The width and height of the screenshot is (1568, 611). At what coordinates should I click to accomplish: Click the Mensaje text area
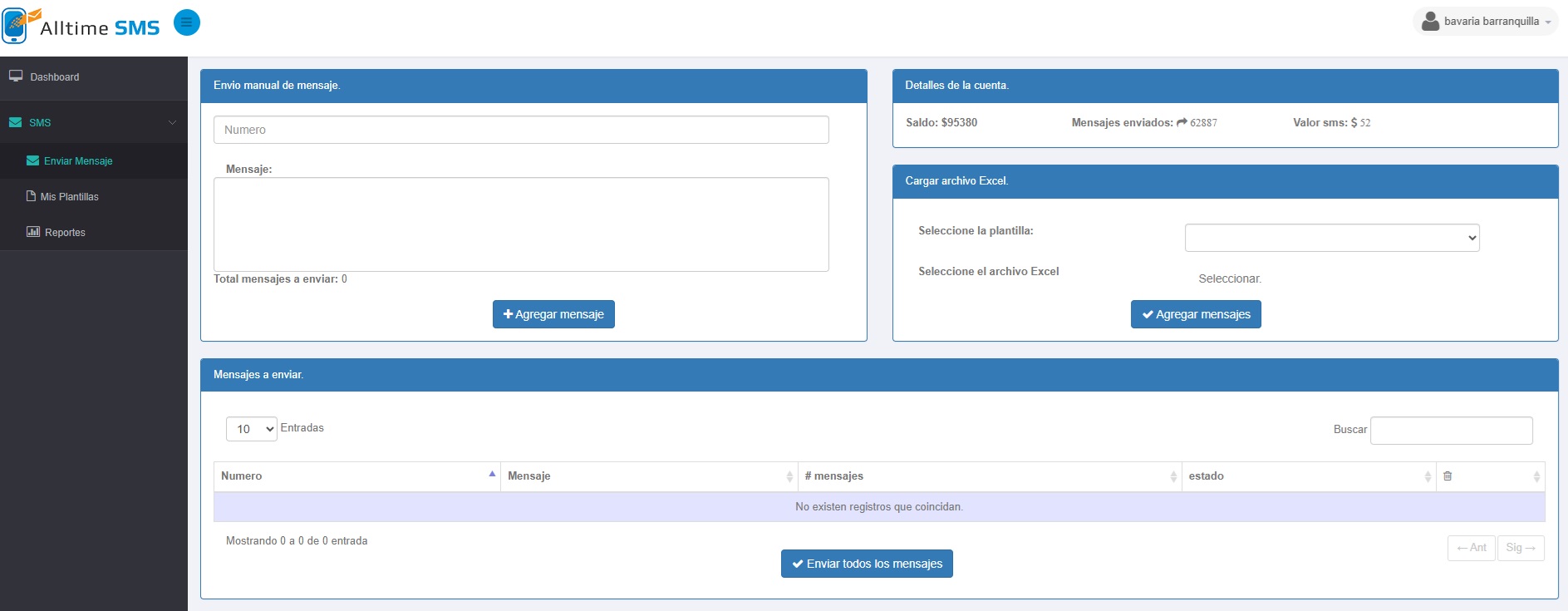coord(521,224)
